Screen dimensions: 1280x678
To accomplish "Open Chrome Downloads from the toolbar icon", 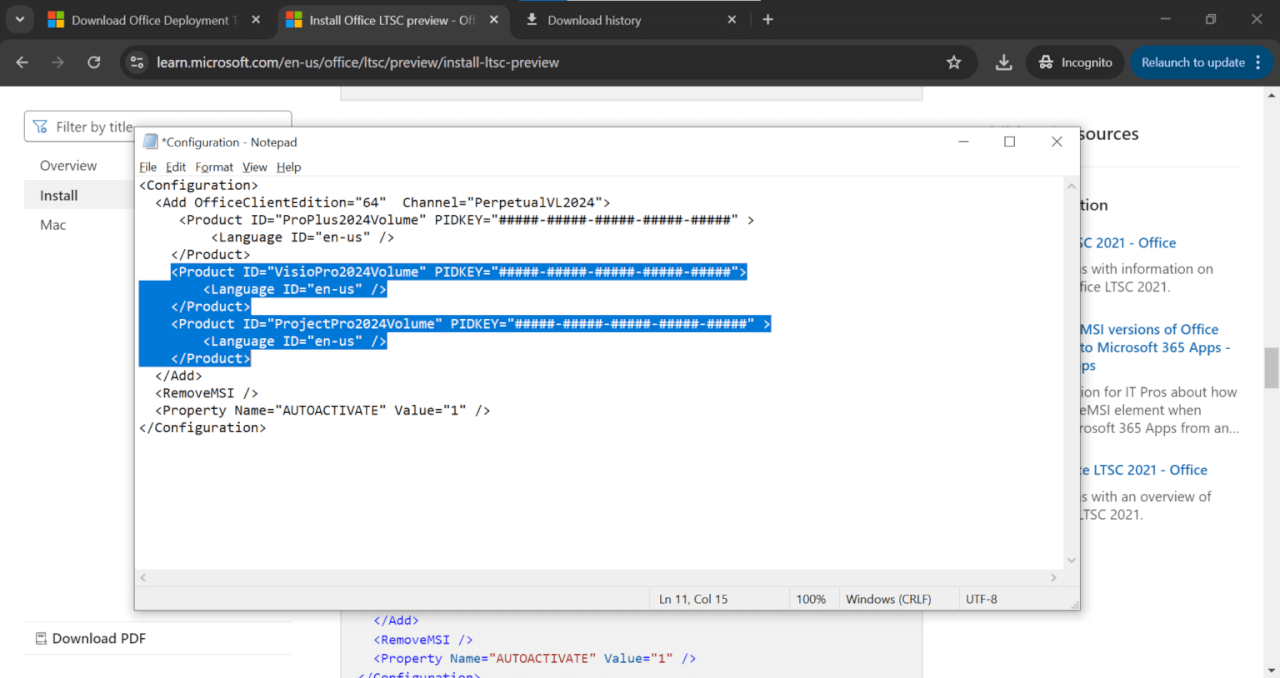I will 1003,62.
